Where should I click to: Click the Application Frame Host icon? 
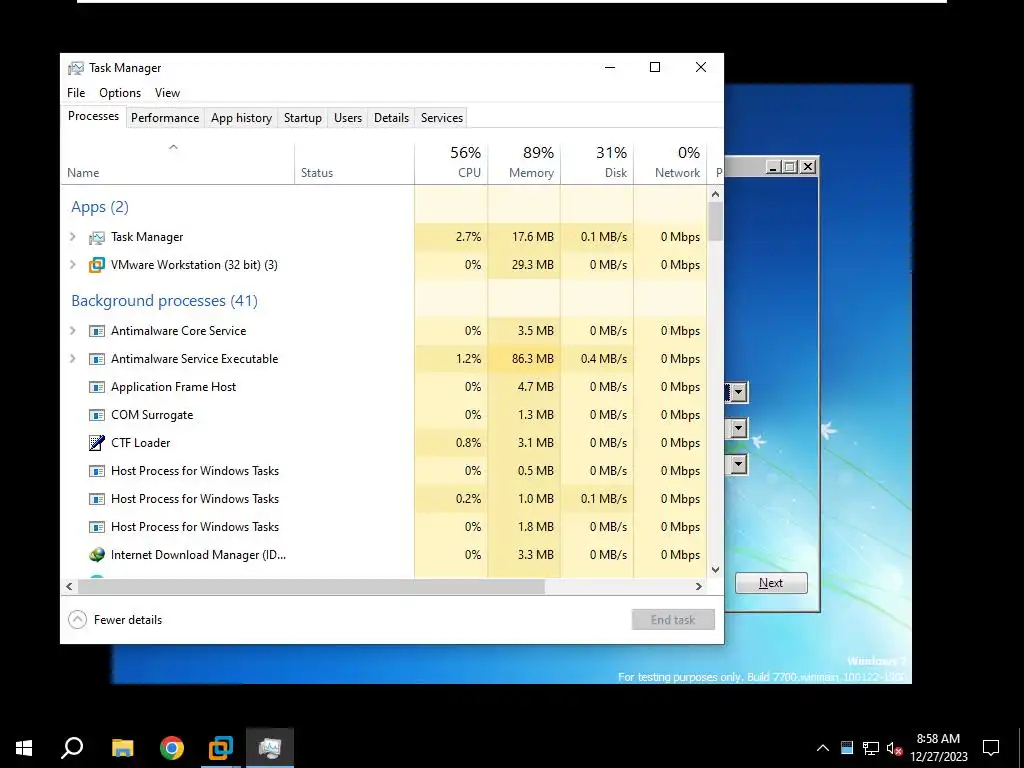tap(97, 387)
